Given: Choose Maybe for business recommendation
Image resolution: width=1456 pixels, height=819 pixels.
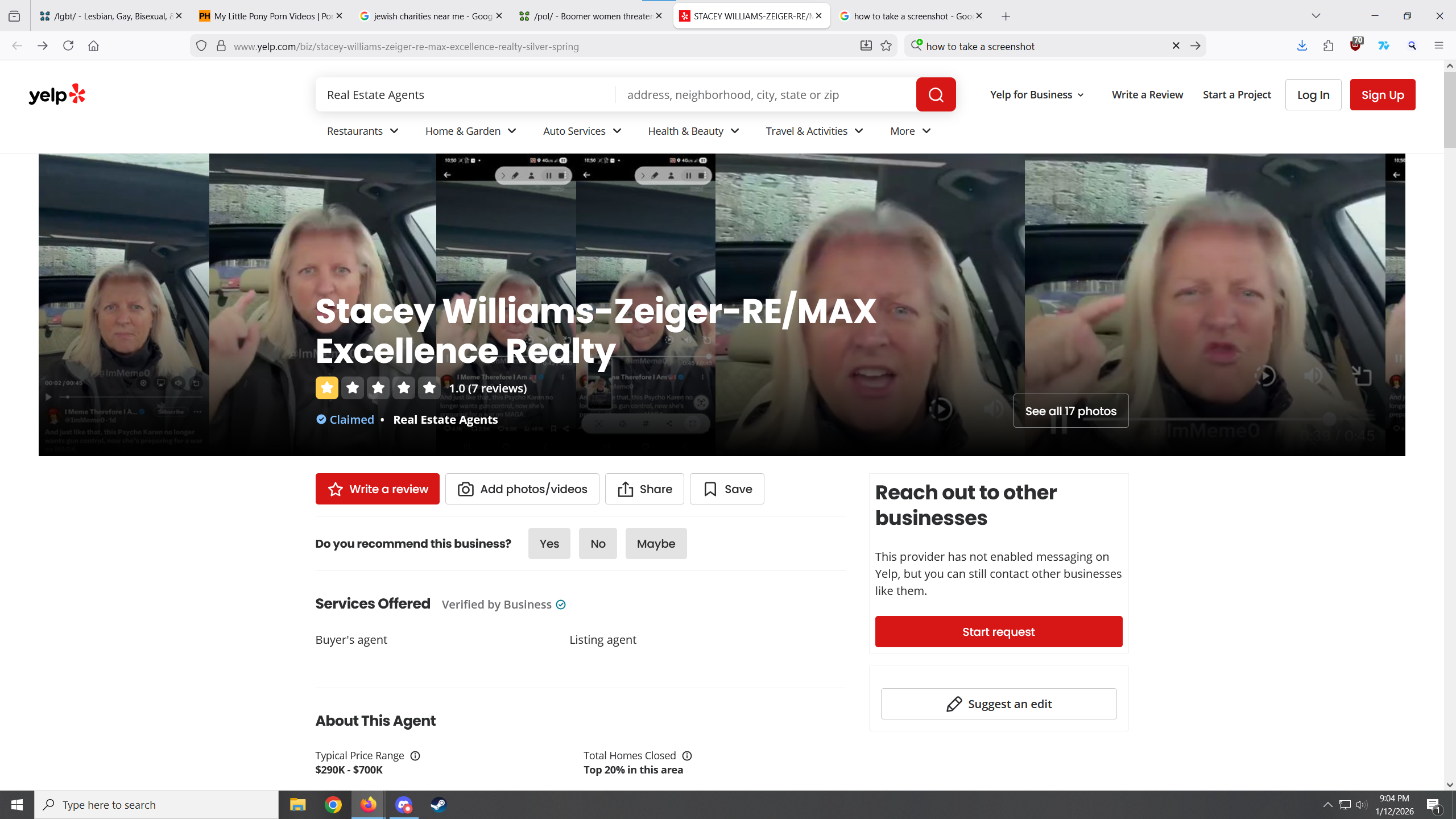Looking at the screenshot, I should pos(656,544).
